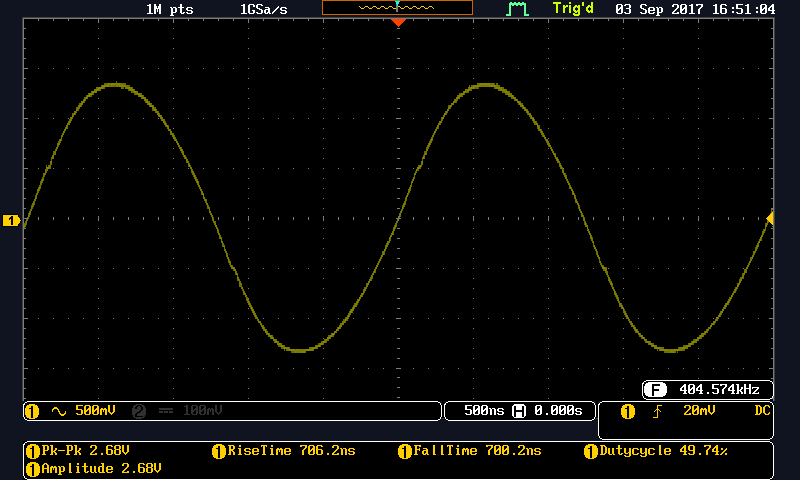
Task: Click the Trig'd status indicator
Action: (573, 9)
